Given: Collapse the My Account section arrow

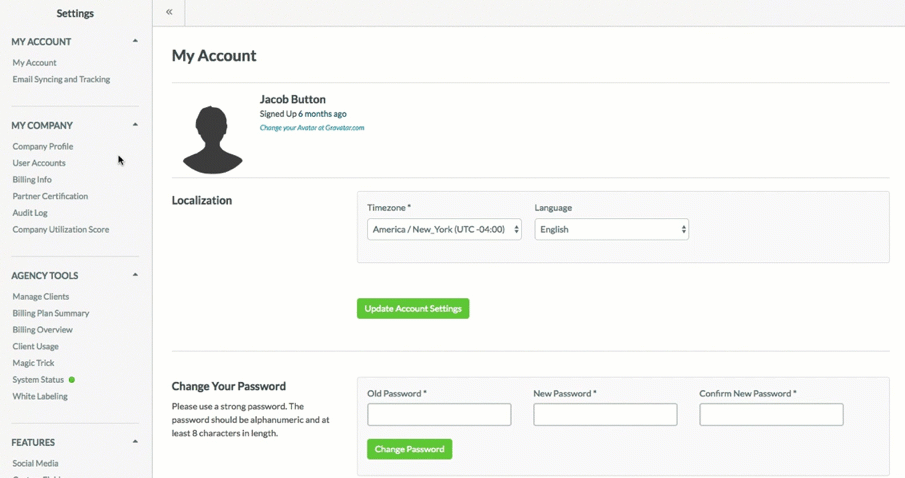Looking at the screenshot, I should point(135,41).
